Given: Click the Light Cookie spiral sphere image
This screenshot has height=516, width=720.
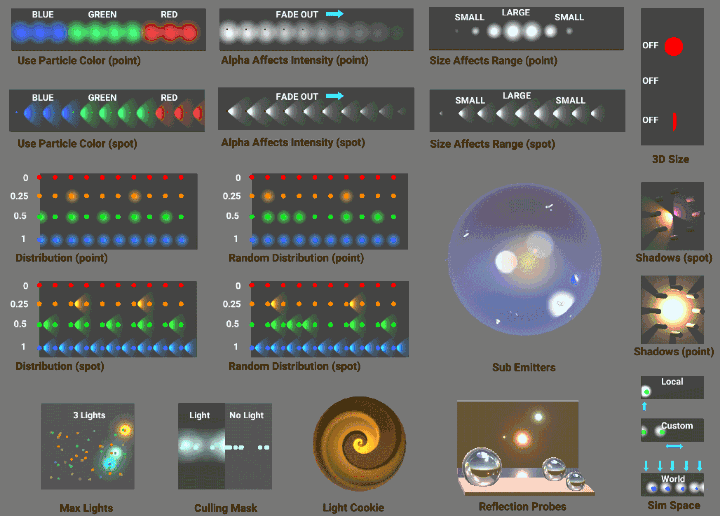Looking at the screenshot, I should (x=360, y=444).
